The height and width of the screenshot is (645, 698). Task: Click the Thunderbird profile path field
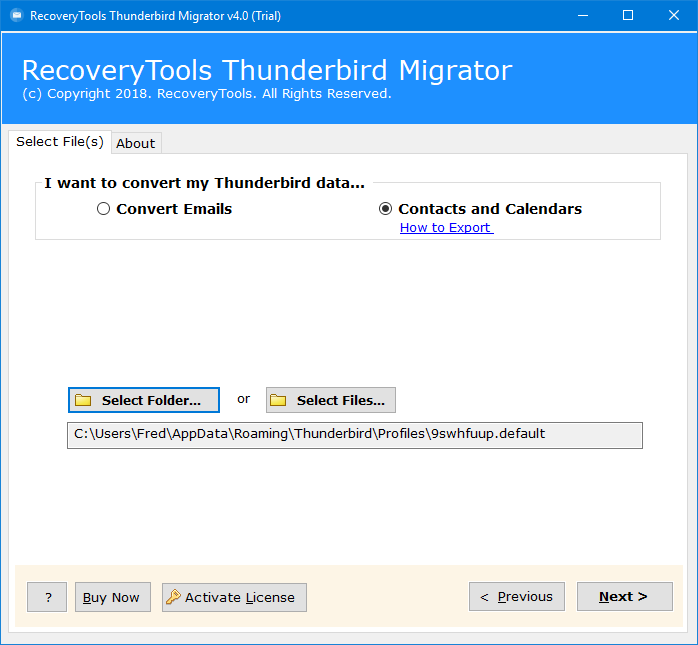click(354, 435)
